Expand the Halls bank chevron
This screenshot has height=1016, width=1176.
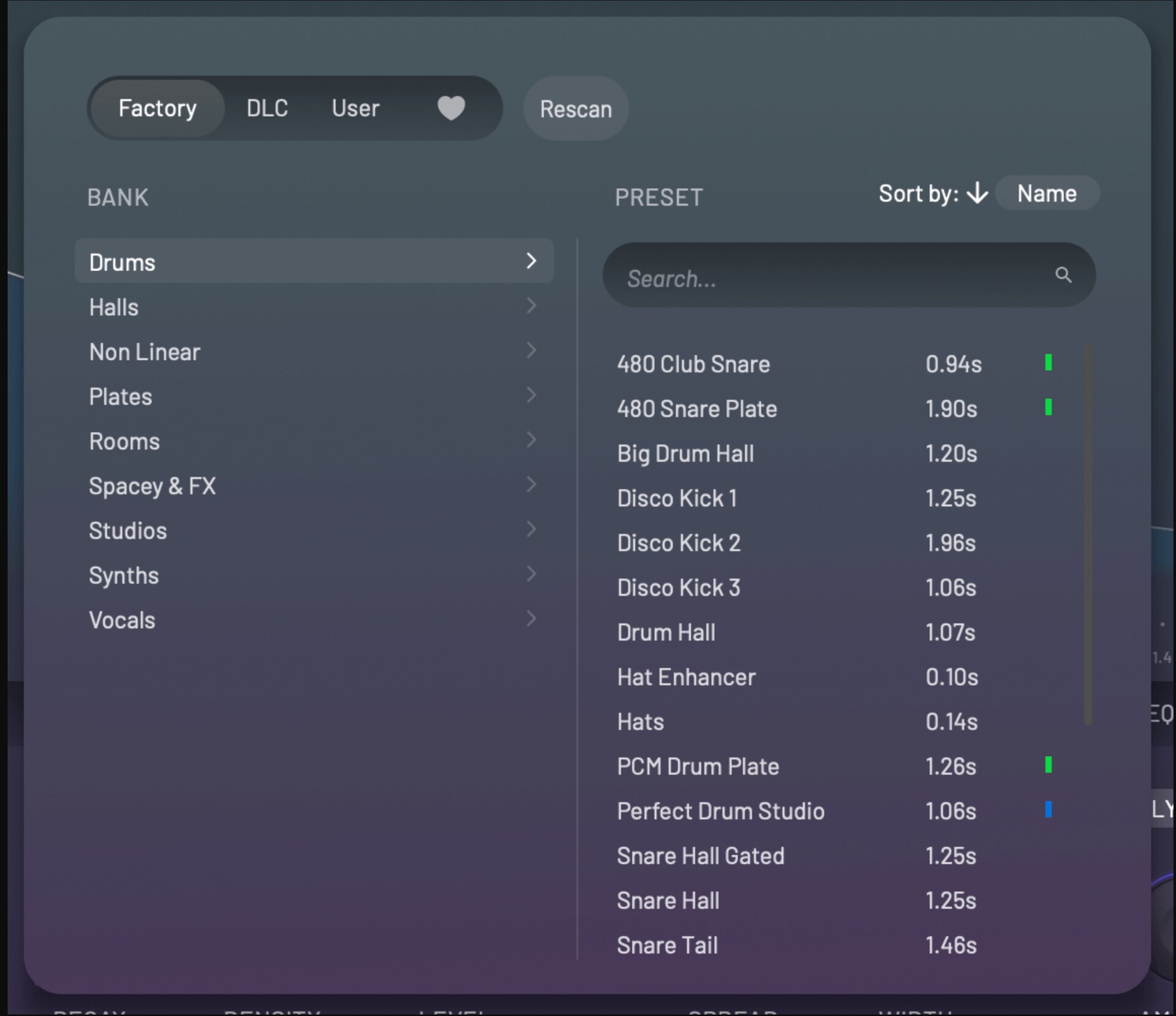click(x=531, y=306)
